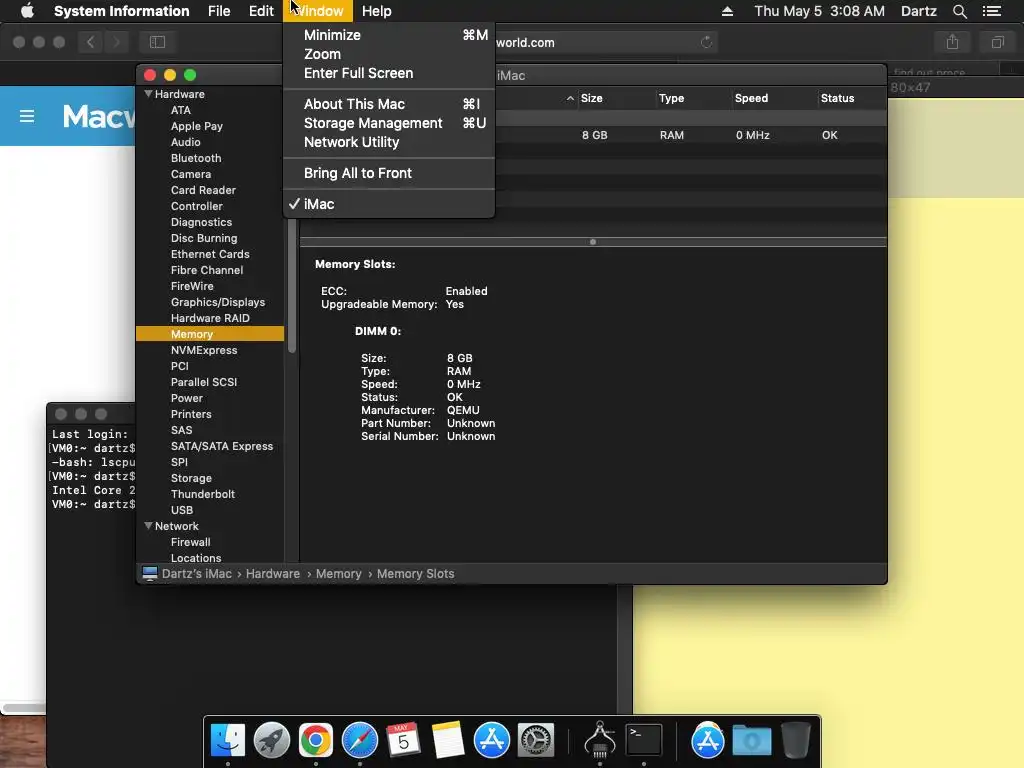Open the Macworld hamburger menu
Image resolution: width=1024 pixels, height=768 pixels.
[x=27, y=116]
